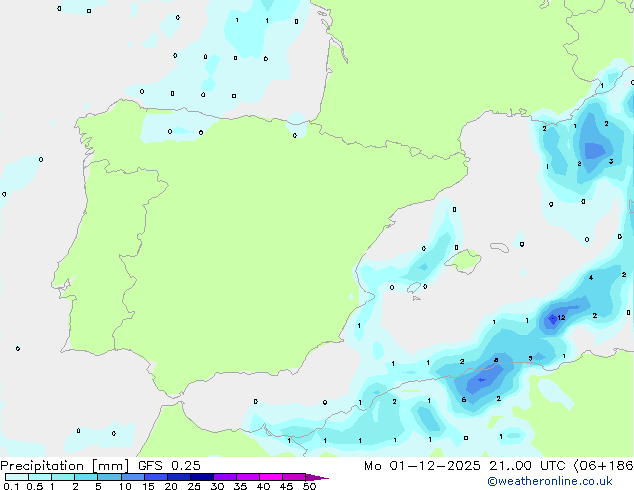Click the over-50 mm arrow tip of legend
The width and height of the screenshot is (634, 490).
click(x=317, y=477)
